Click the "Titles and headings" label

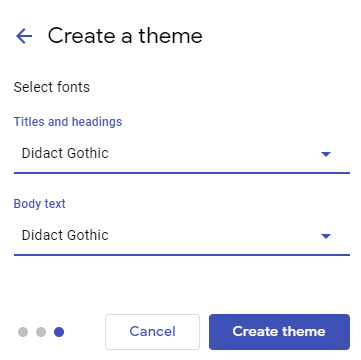[68, 122]
